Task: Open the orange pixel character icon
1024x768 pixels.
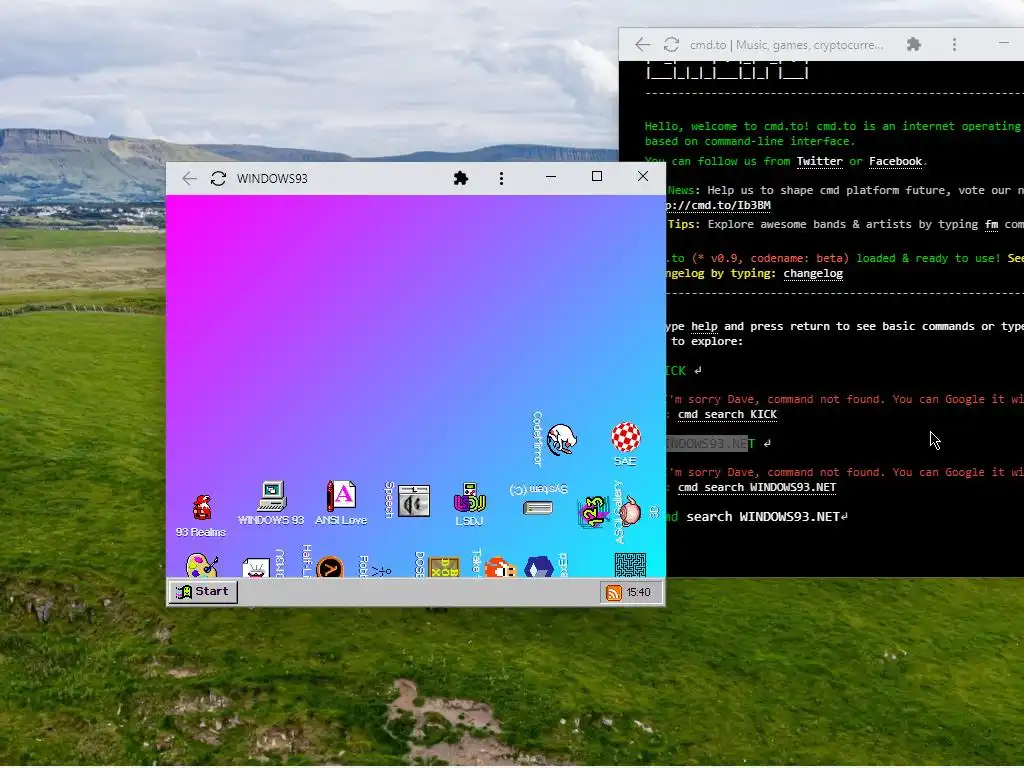Action: 500,567
